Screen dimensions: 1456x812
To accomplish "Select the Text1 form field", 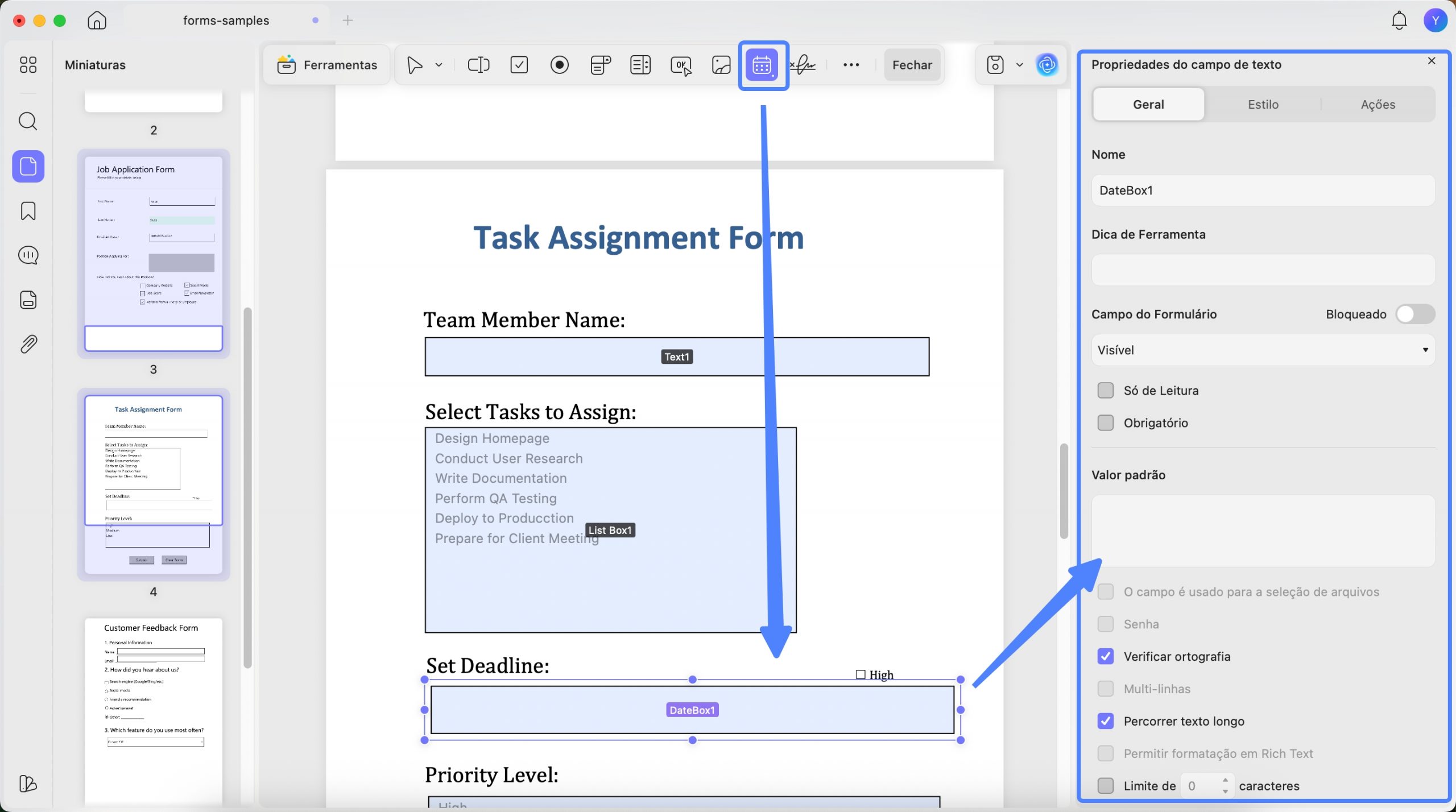I will pyautogui.click(x=677, y=357).
